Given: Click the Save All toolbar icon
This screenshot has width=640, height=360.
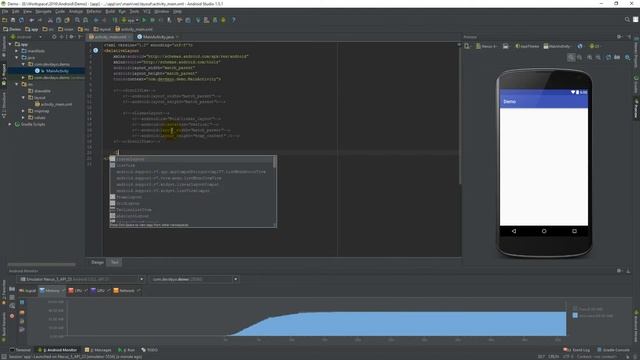Looking at the screenshot, I should point(13,20).
